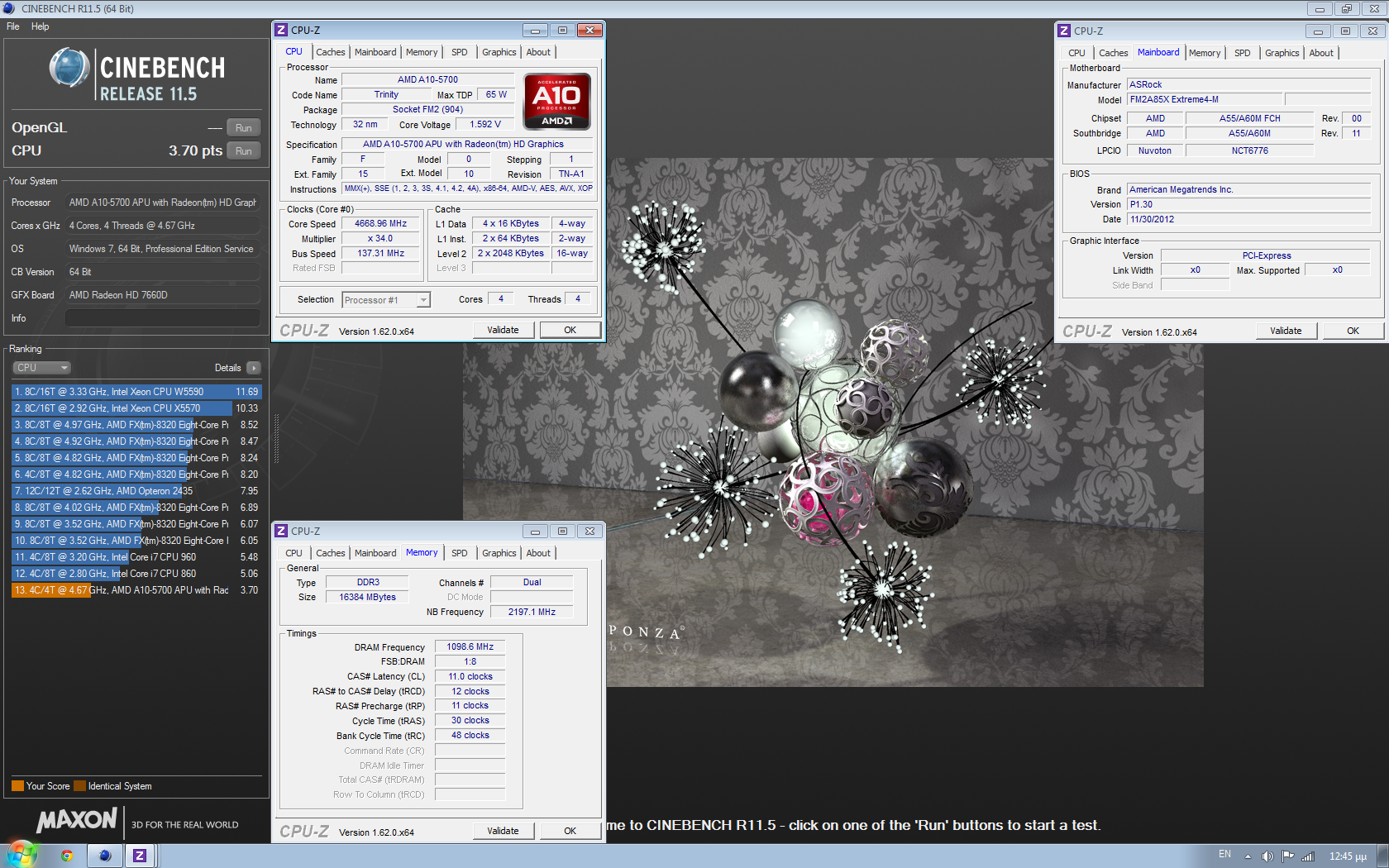This screenshot has width=1389, height=868.
Task: Click the AMD A10 processor logo
Action: (557, 102)
